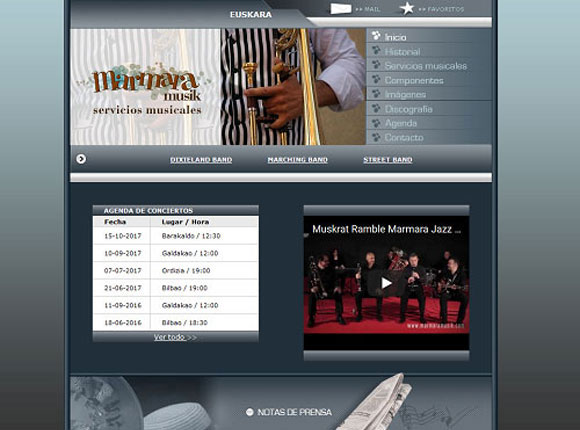Select the Bilbao / 18:30 entry
Screen dimensions: 580x430
point(184,323)
